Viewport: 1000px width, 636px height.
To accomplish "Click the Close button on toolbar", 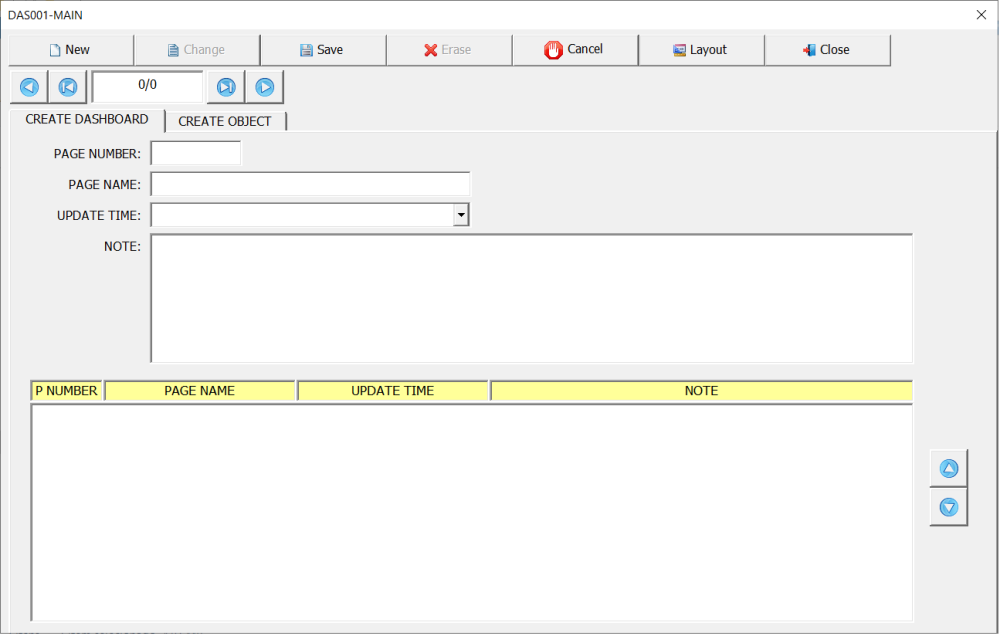I will pyautogui.click(x=827, y=49).
